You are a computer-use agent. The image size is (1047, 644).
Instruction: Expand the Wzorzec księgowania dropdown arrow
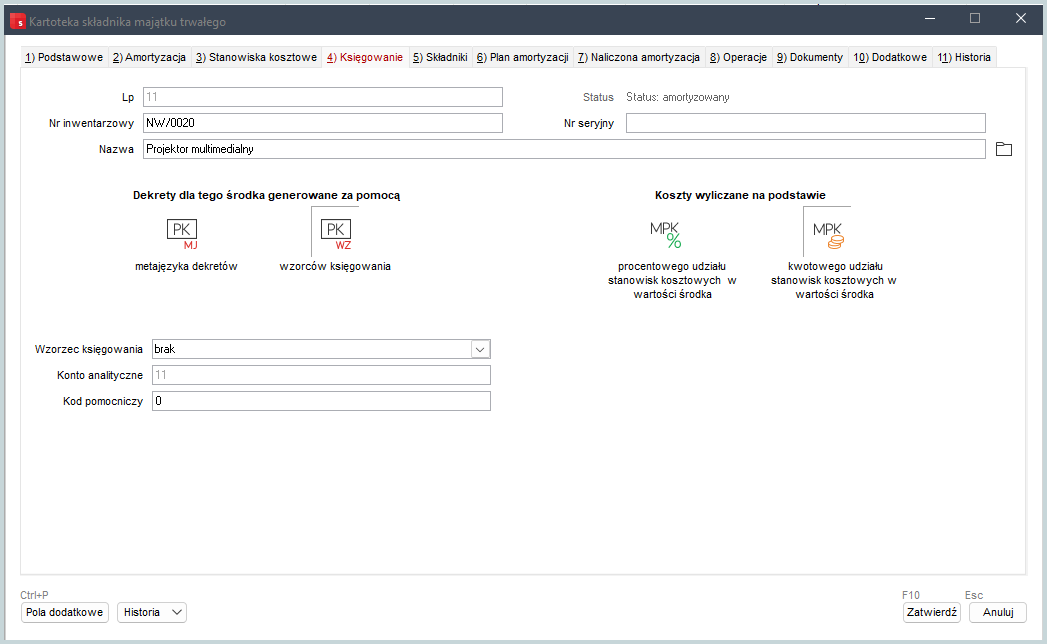pos(480,349)
